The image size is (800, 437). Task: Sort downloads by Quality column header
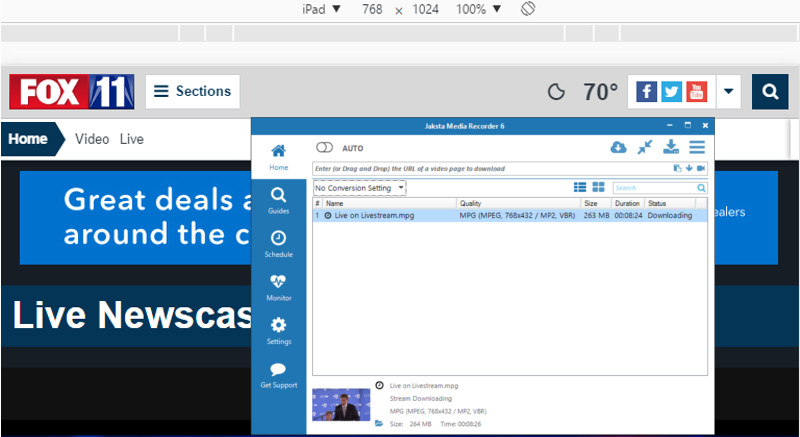[x=519, y=203]
